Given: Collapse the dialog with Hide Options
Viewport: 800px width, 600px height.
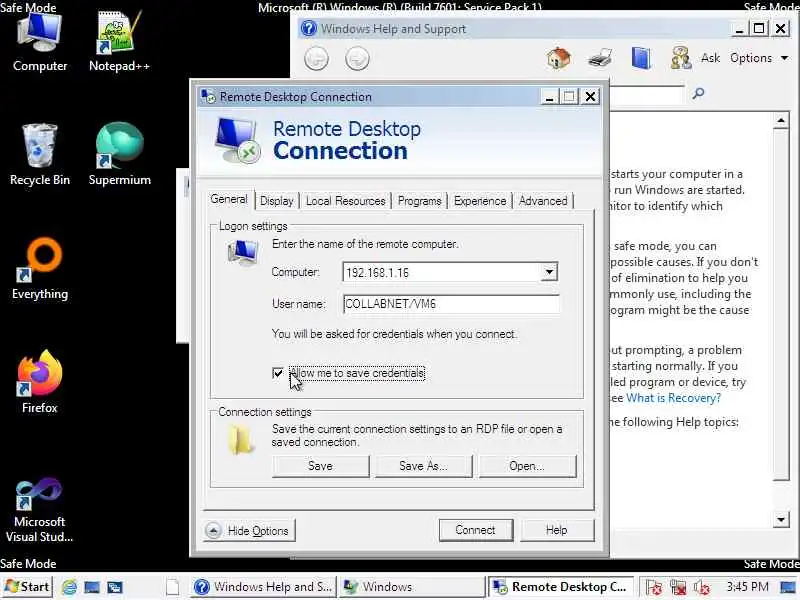Looking at the screenshot, I should 249,531.
